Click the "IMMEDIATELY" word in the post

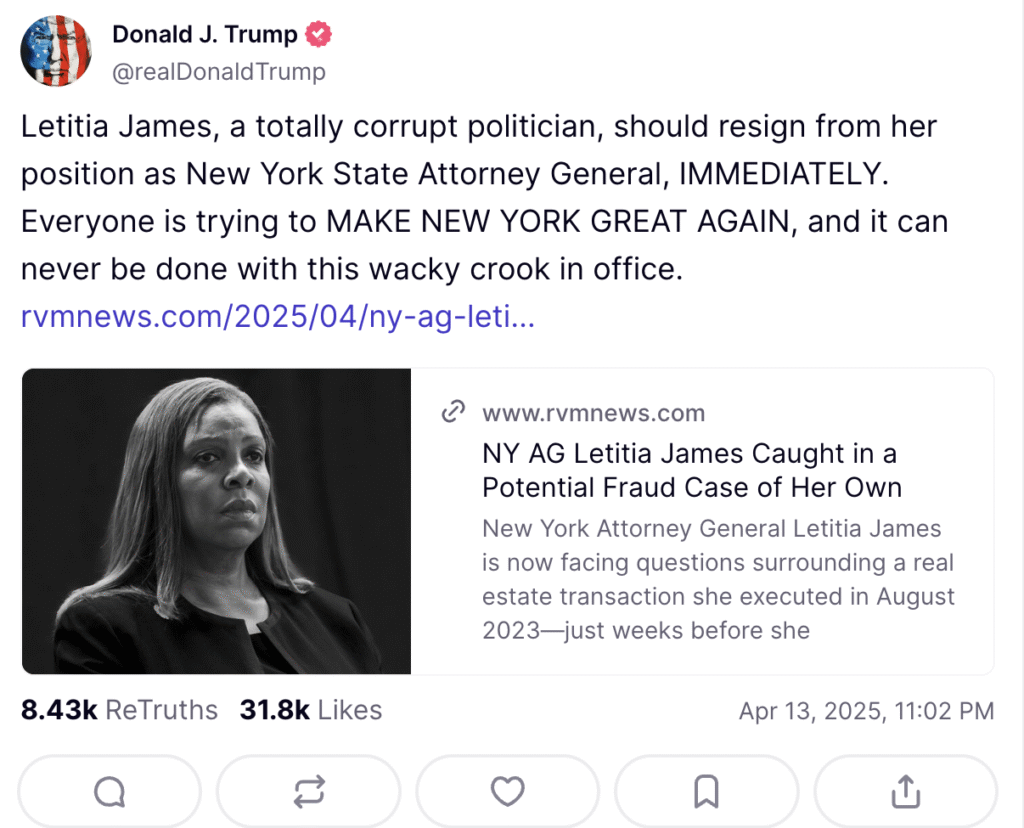click(x=783, y=174)
